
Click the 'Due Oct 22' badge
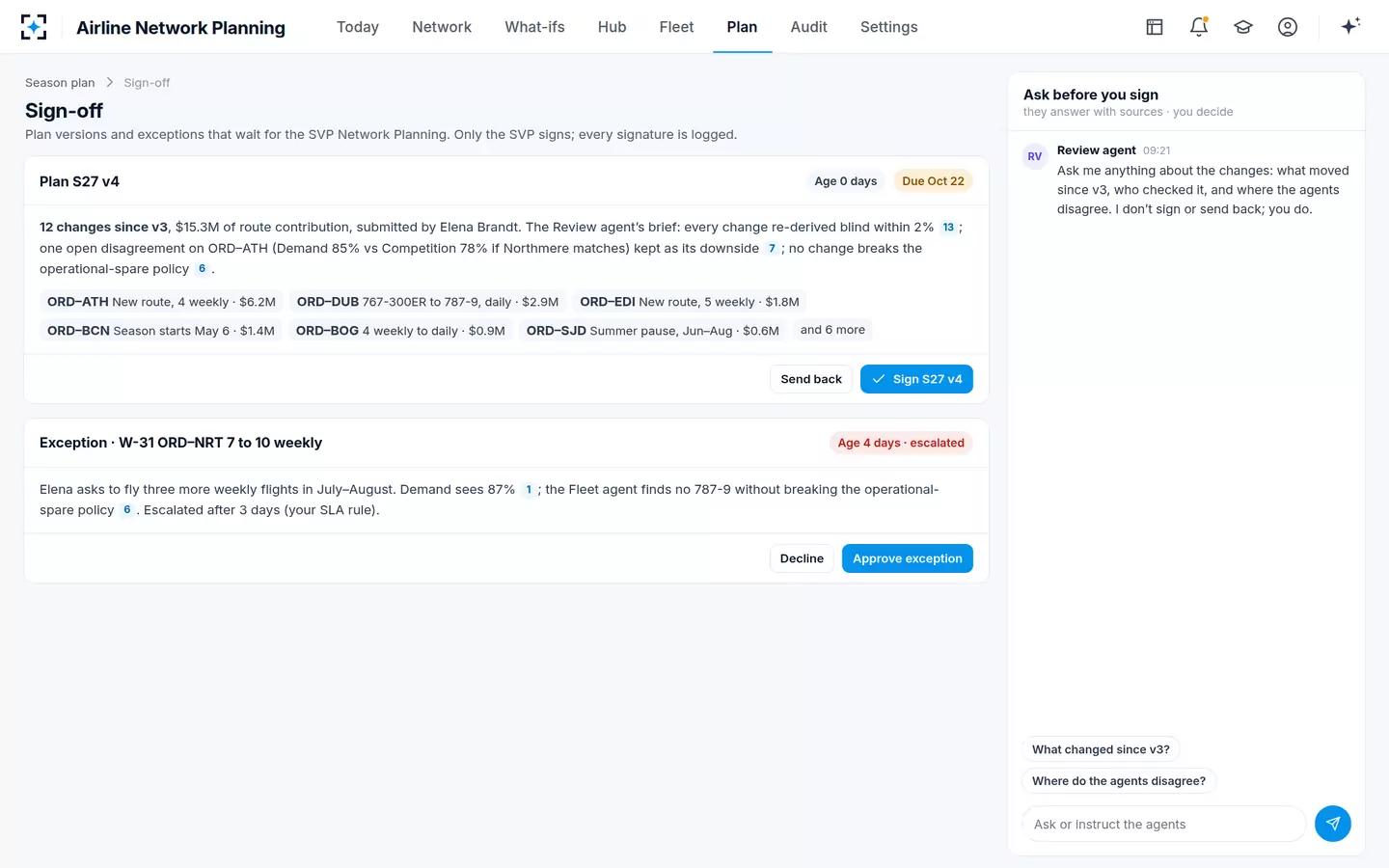click(x=933, y=181)
